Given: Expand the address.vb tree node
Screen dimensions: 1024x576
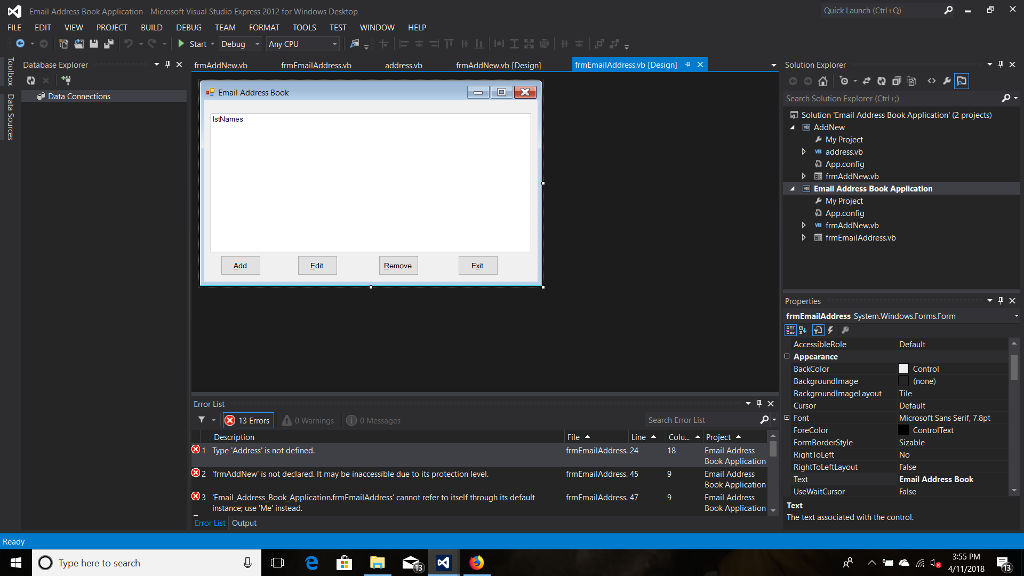Looking at the screenshot, I should click(x=804, y=152).
